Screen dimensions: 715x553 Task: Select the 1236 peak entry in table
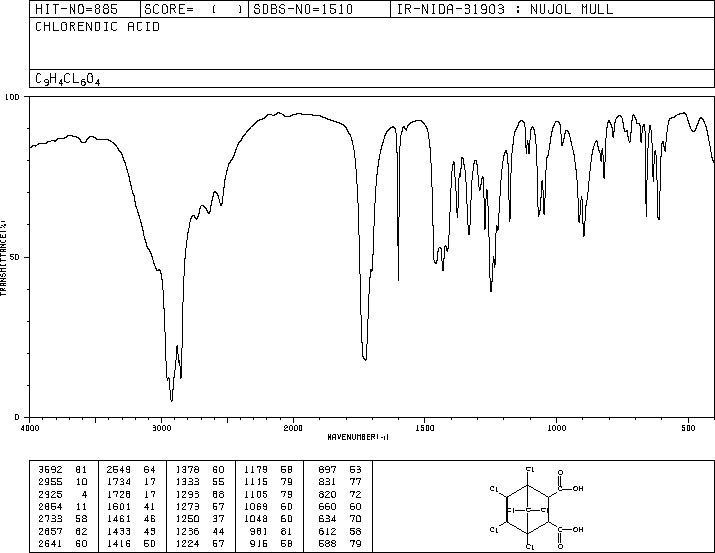point(200,531)
